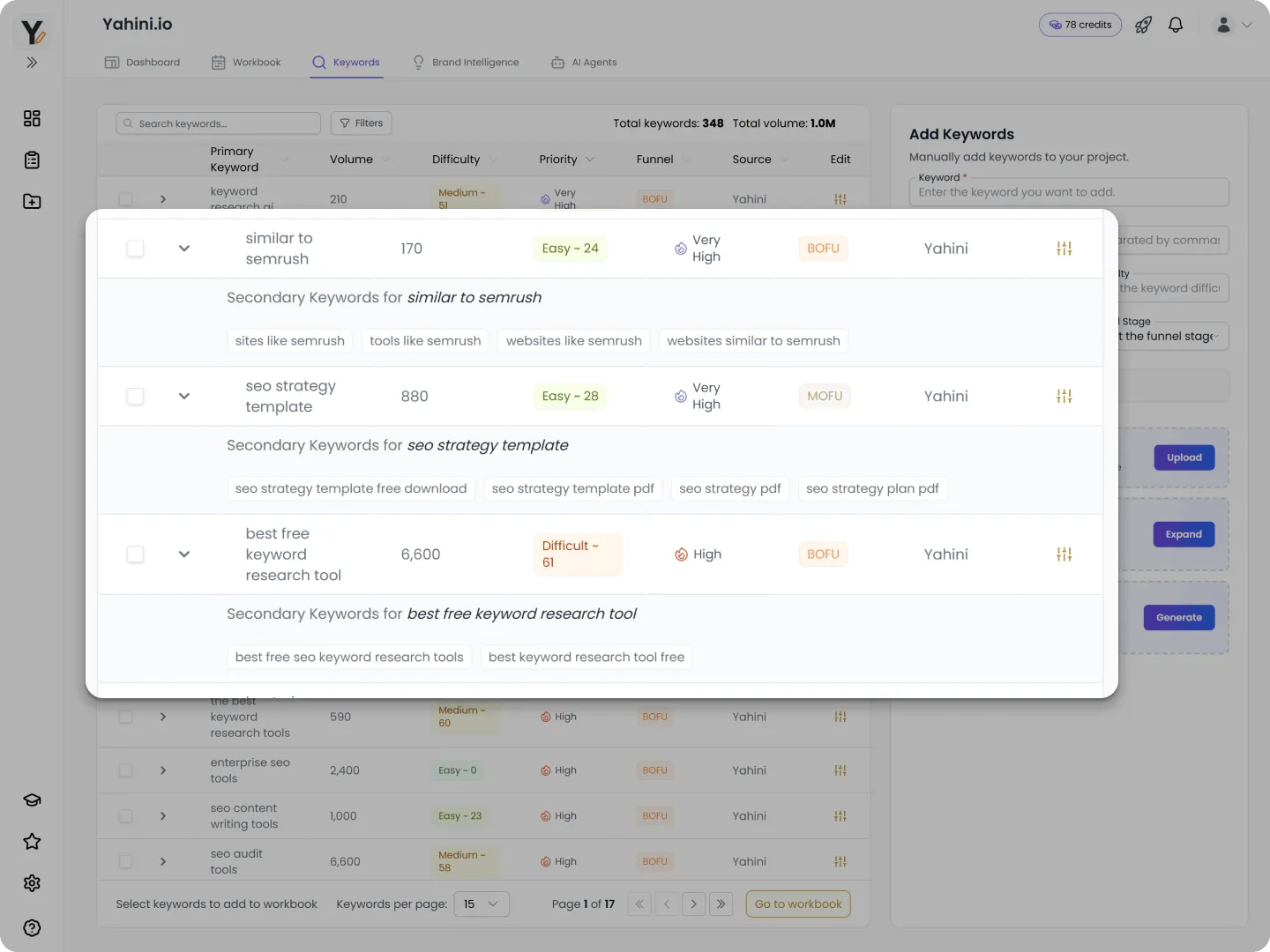Open the keywords per page dropdown
Image resolution: width=1270 pixels, height=952 pixels.
[x=482, y=904]
